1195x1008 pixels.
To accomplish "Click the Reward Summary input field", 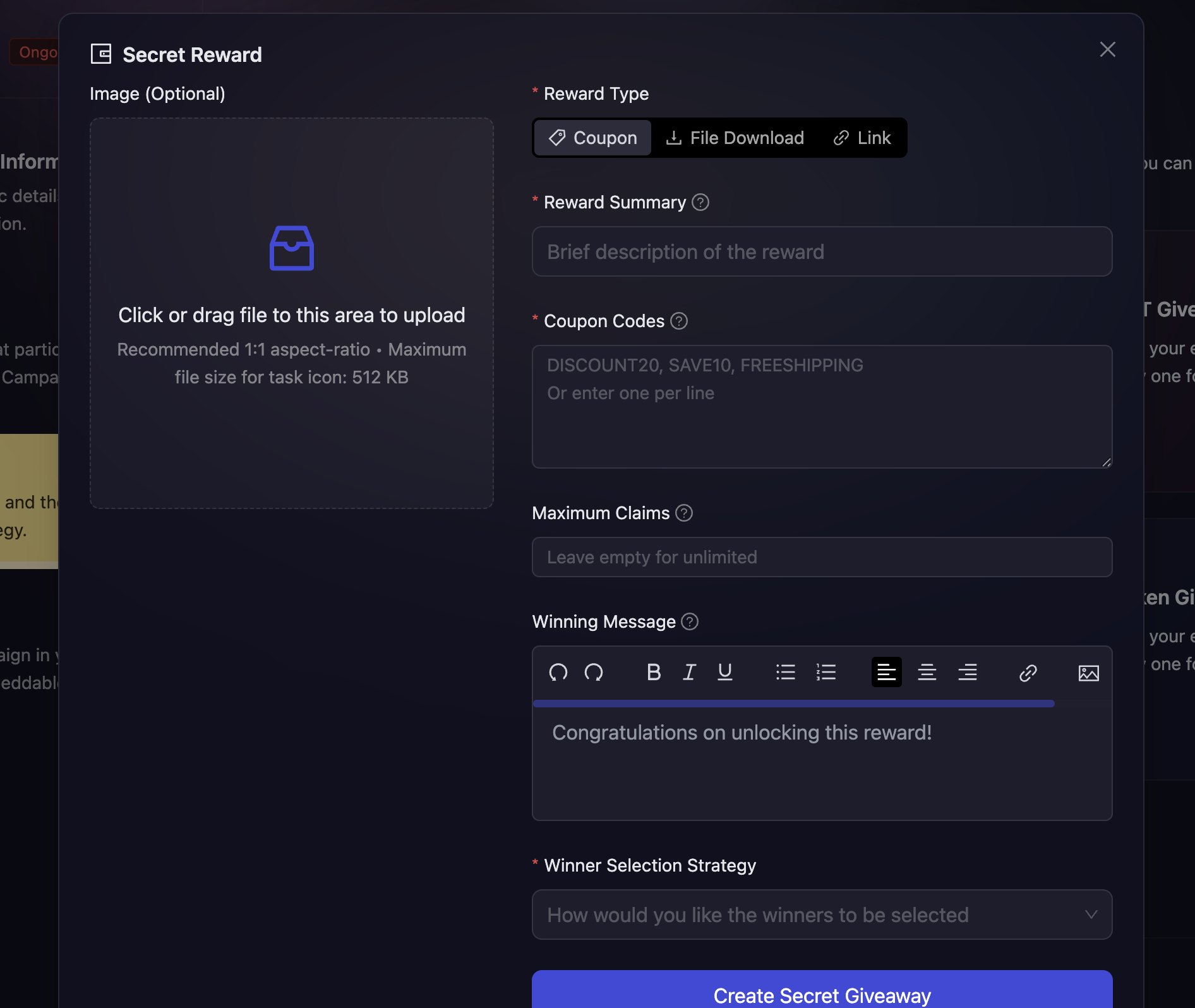I will point(821,251).
